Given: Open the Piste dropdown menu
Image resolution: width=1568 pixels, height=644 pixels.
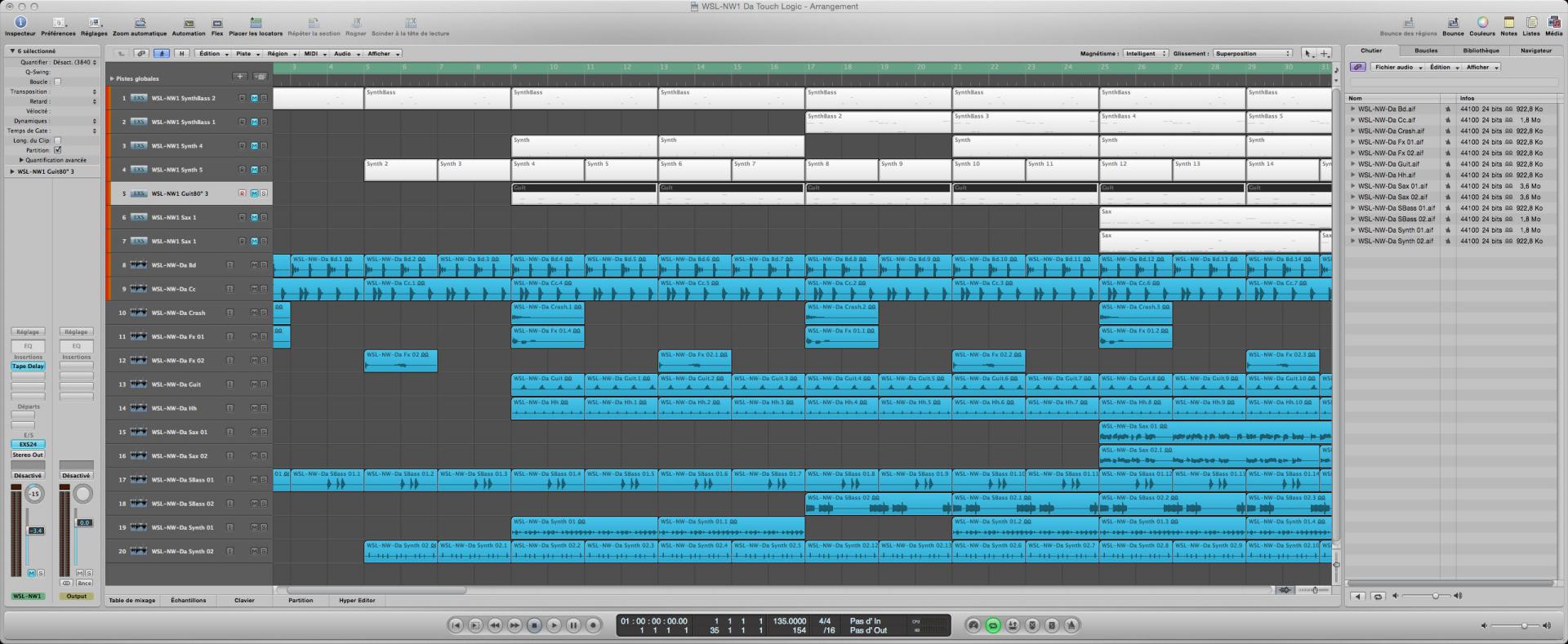Looking at the screenshot, I should [x=247, y=54].
